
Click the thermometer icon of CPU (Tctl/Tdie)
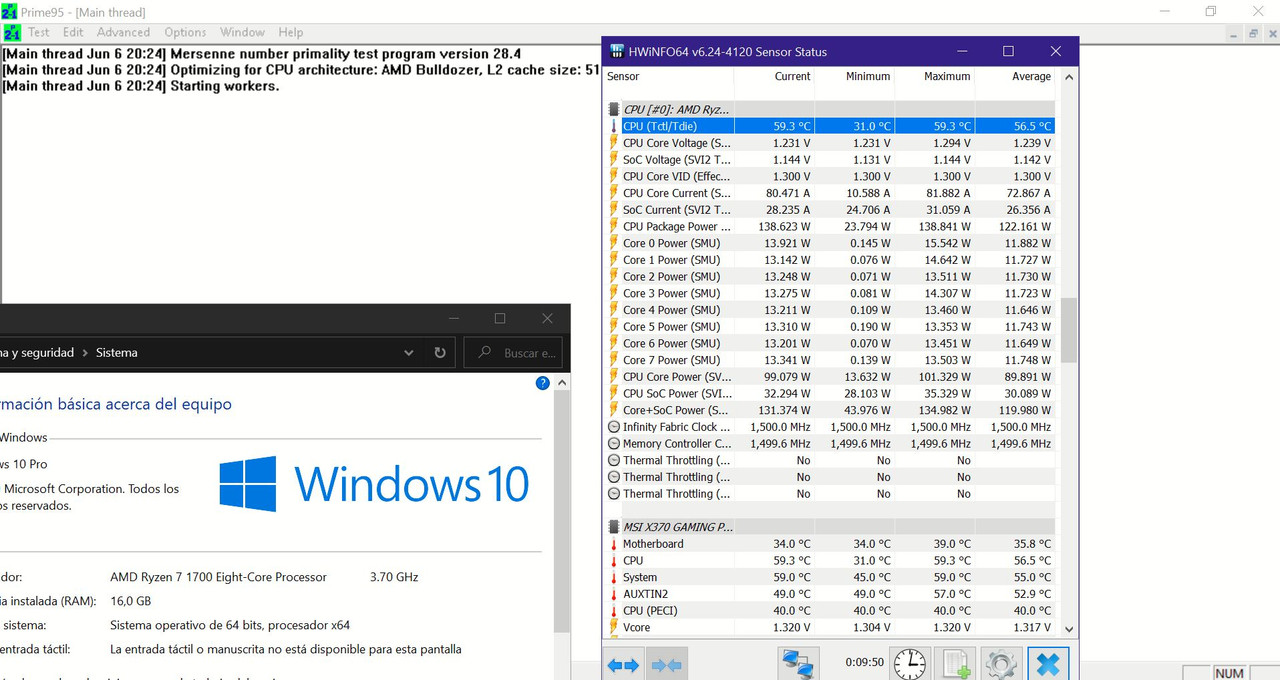click(614, 126)
